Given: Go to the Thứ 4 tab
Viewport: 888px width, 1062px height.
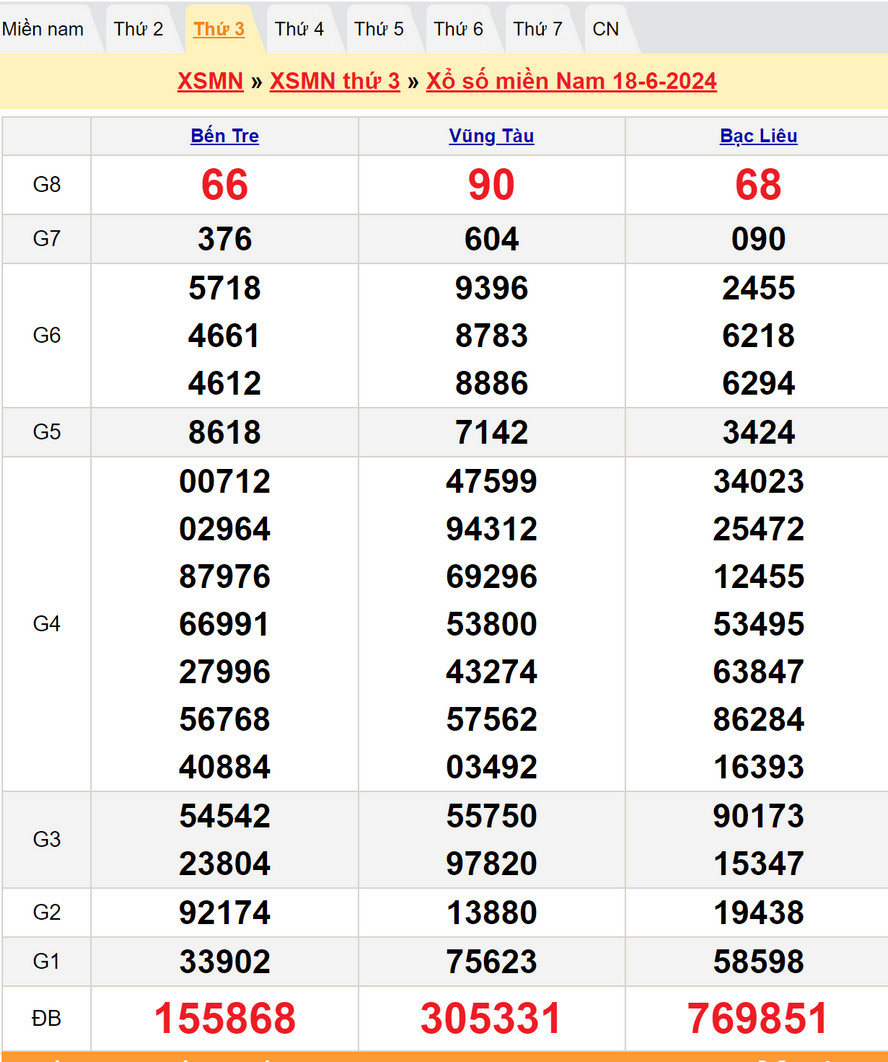Looking at the screenshot, I should click(299, 29).
